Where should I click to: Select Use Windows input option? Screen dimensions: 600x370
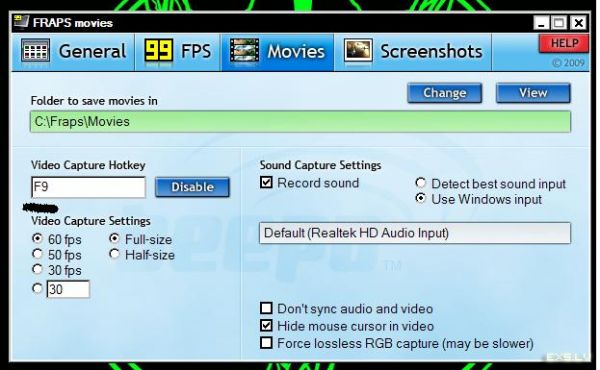click(x=421, y=198)
